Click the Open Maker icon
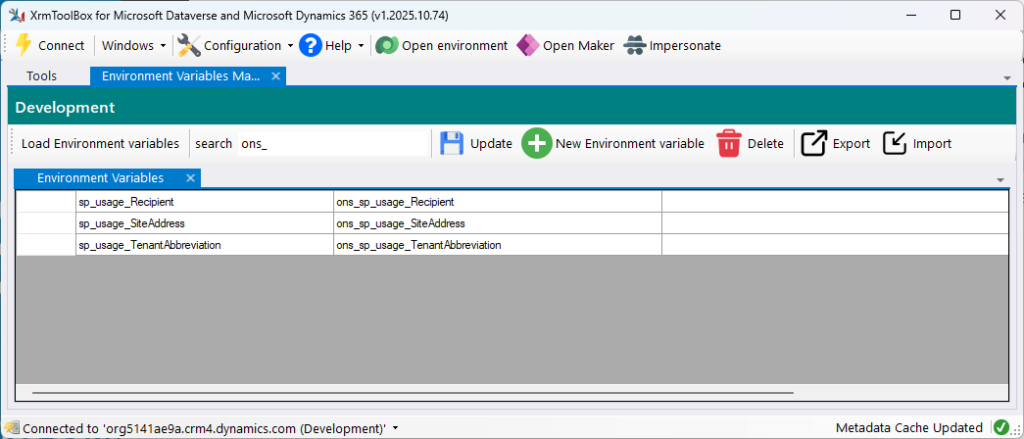1024x439 pixels. coord(528,45)
